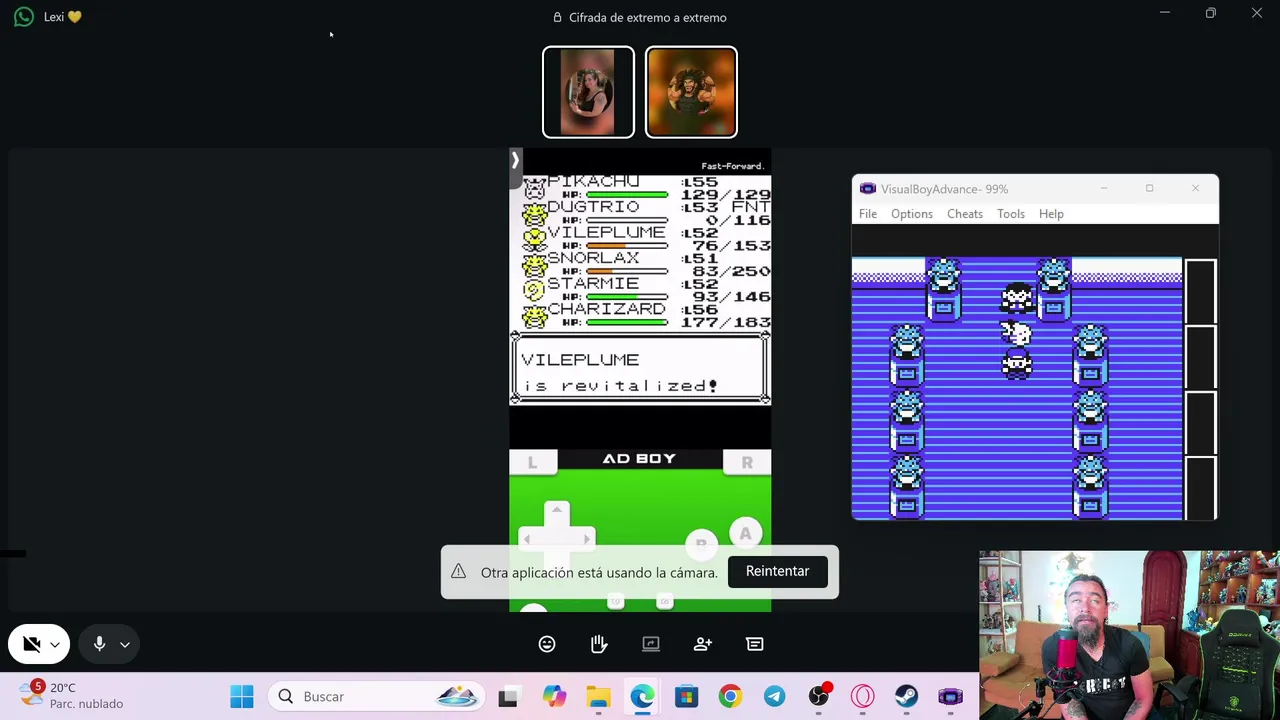This screenshot has width=1280, height=720.
Task: Open Telegram from taskbar
Action: [x=774, y=697]
